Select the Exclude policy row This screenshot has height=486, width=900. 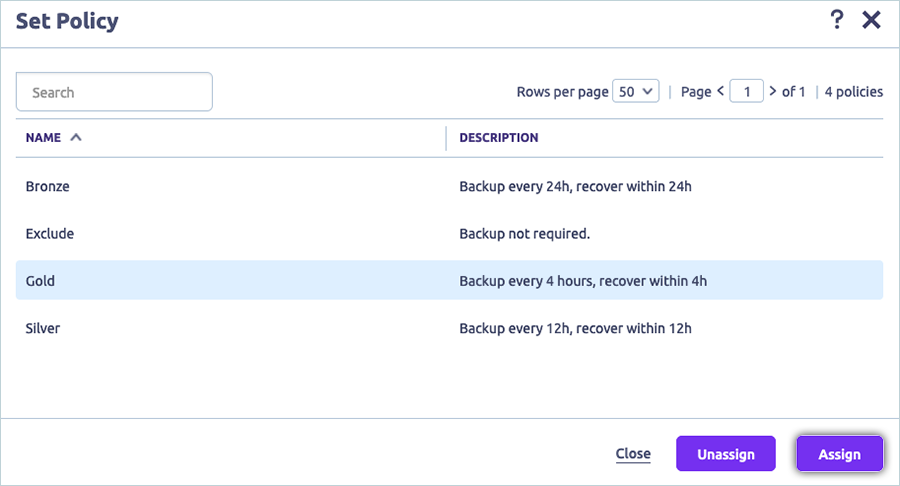(50, 233)
